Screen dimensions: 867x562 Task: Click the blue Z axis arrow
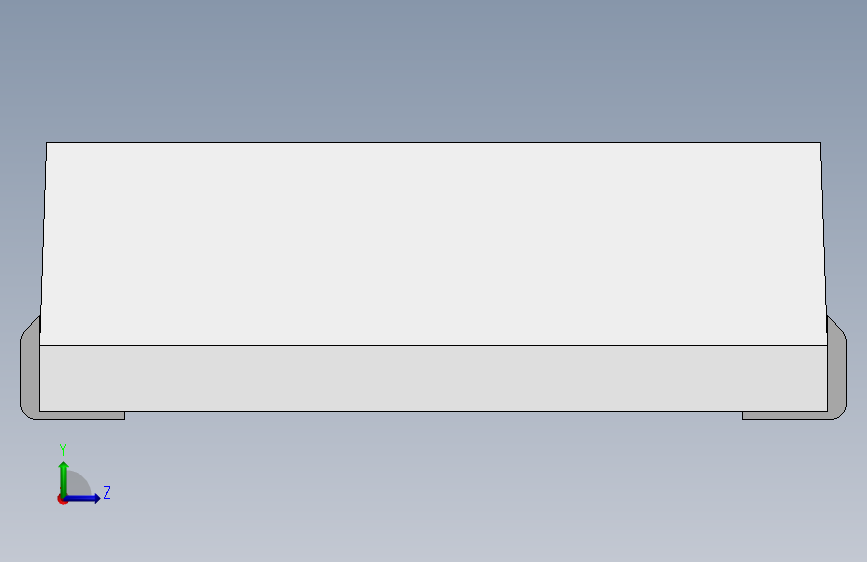click(83, 498)
